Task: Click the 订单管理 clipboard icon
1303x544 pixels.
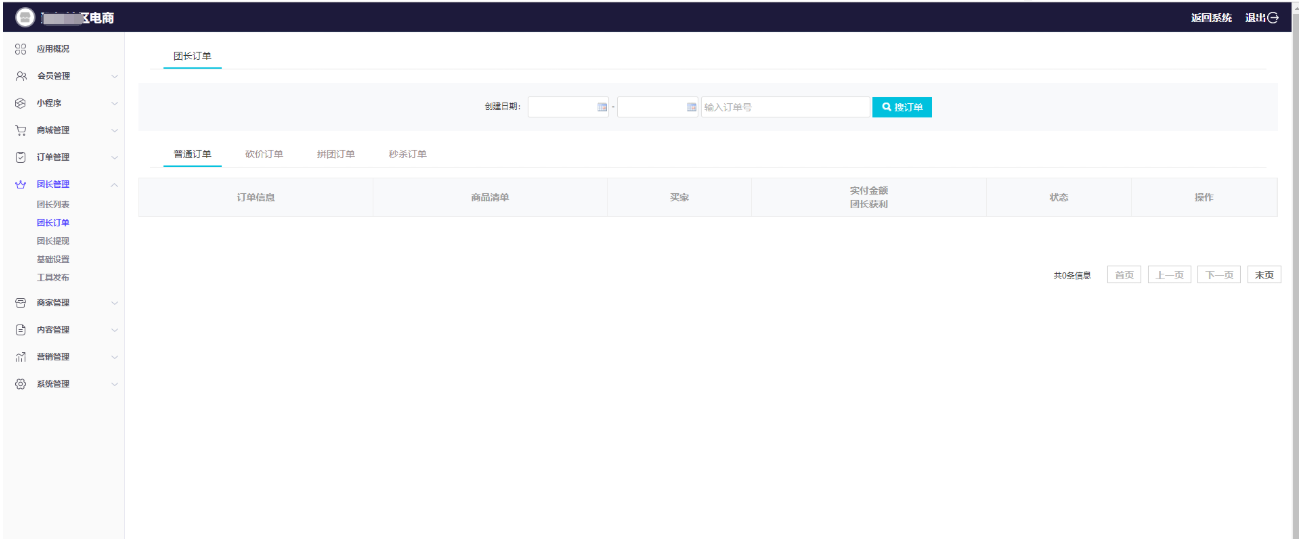Action: pos(20,157)
